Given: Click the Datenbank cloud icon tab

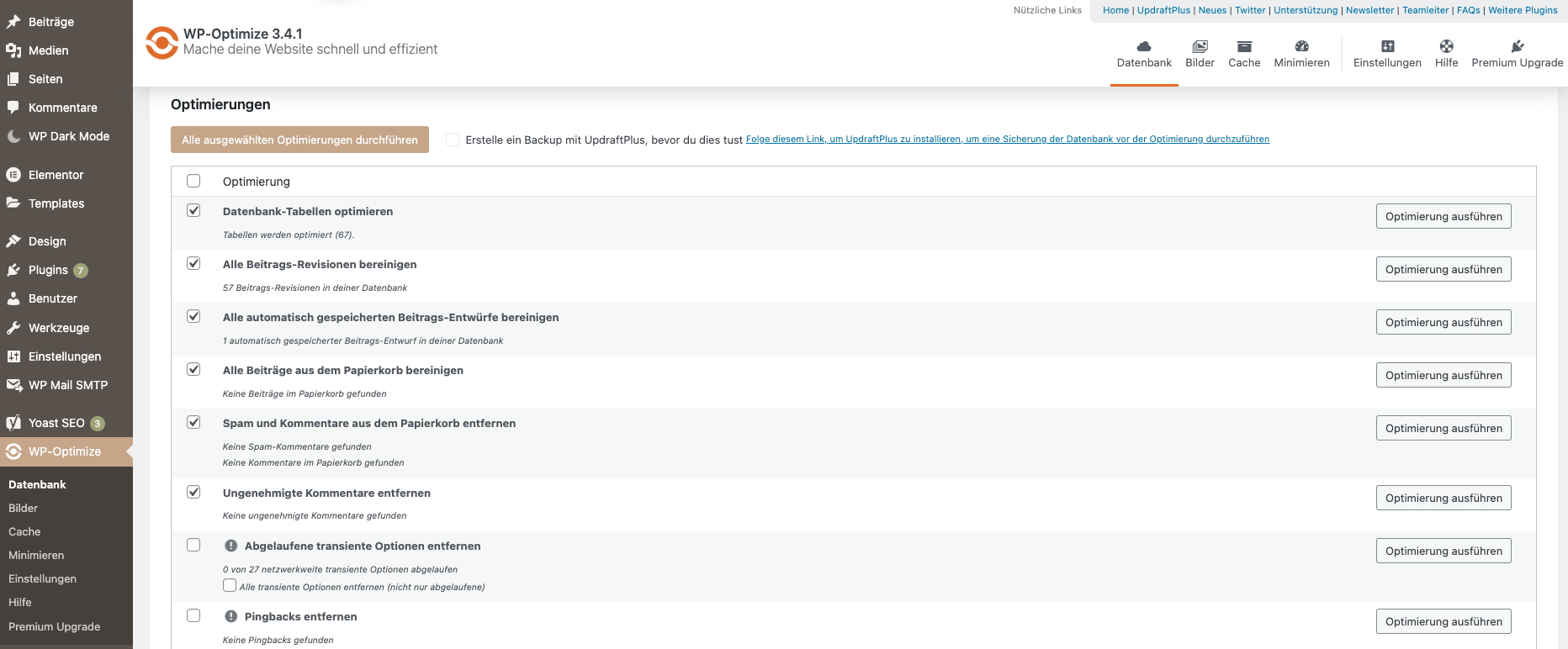Looking at the screenshot, I should [1143, 47].
